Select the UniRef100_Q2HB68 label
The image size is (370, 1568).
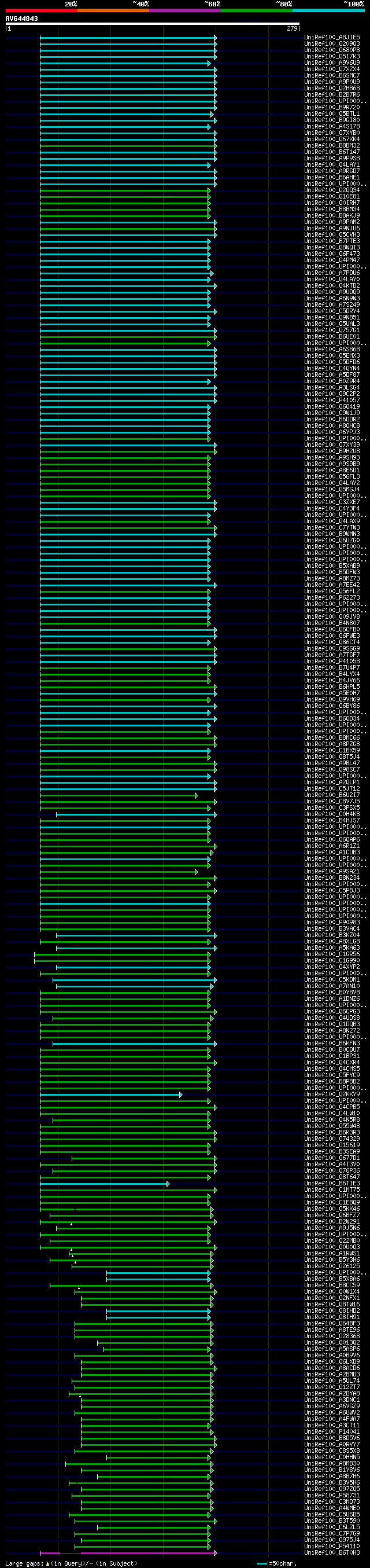pos(332,88)
